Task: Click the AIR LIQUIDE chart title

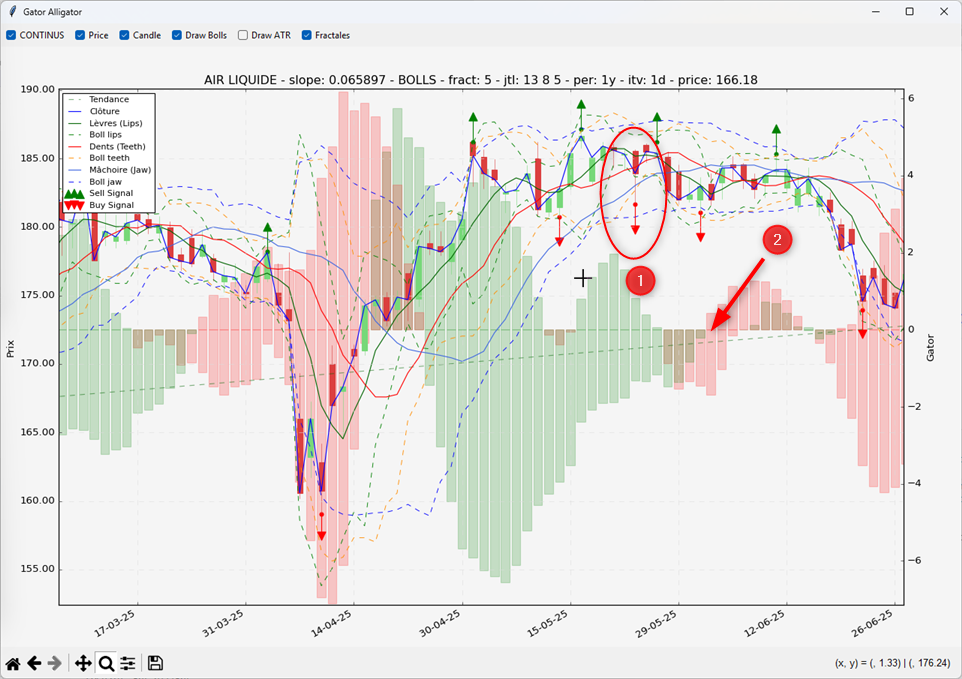Action: (x=481, y=79)
